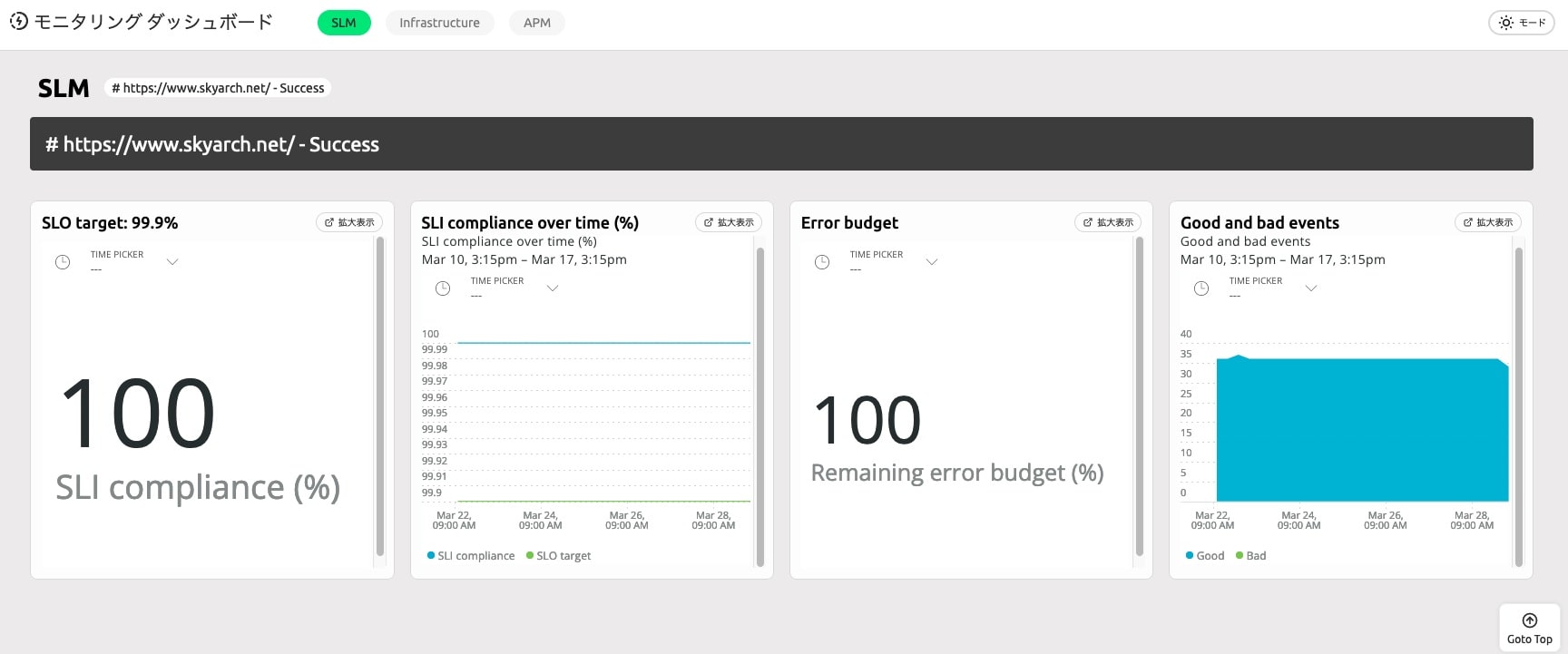The height and width of the screenshot is (654, 1568).
Task: Click the scrollbar in Good and bad events panel
Action: [1519, 406]
